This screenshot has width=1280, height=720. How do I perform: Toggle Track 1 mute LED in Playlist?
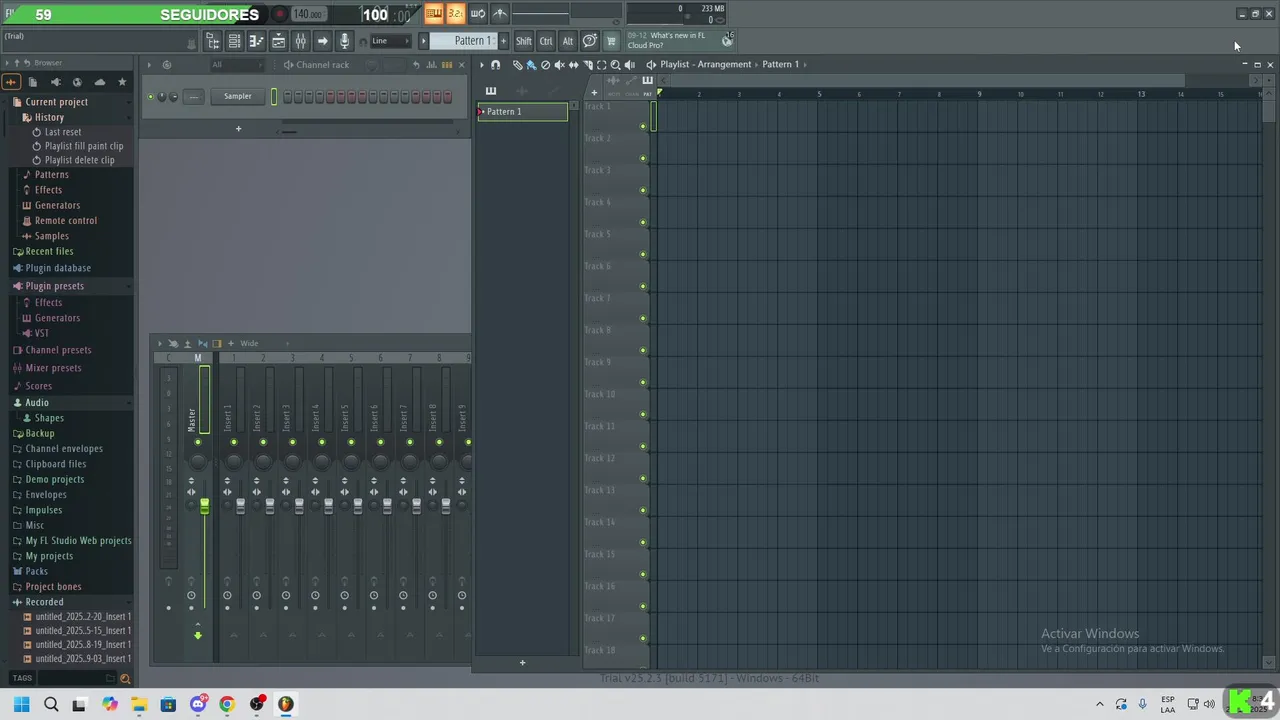(x=643, y=126)
